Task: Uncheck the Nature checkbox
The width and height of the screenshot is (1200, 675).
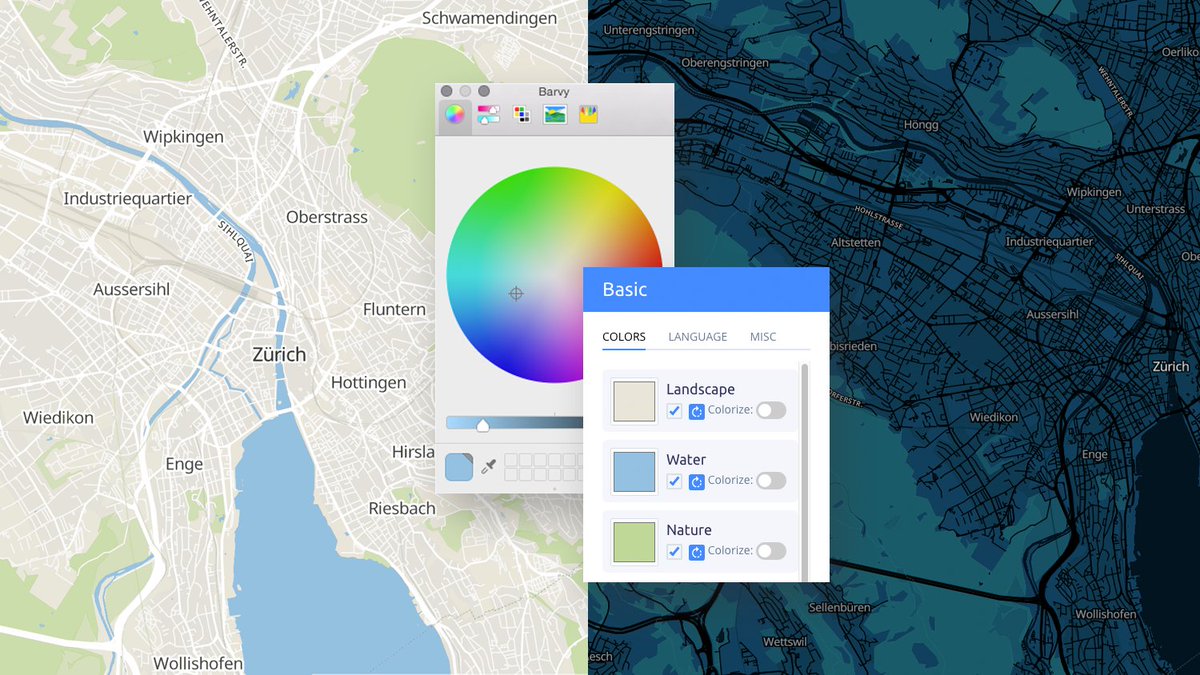Action: pos(675,552)
